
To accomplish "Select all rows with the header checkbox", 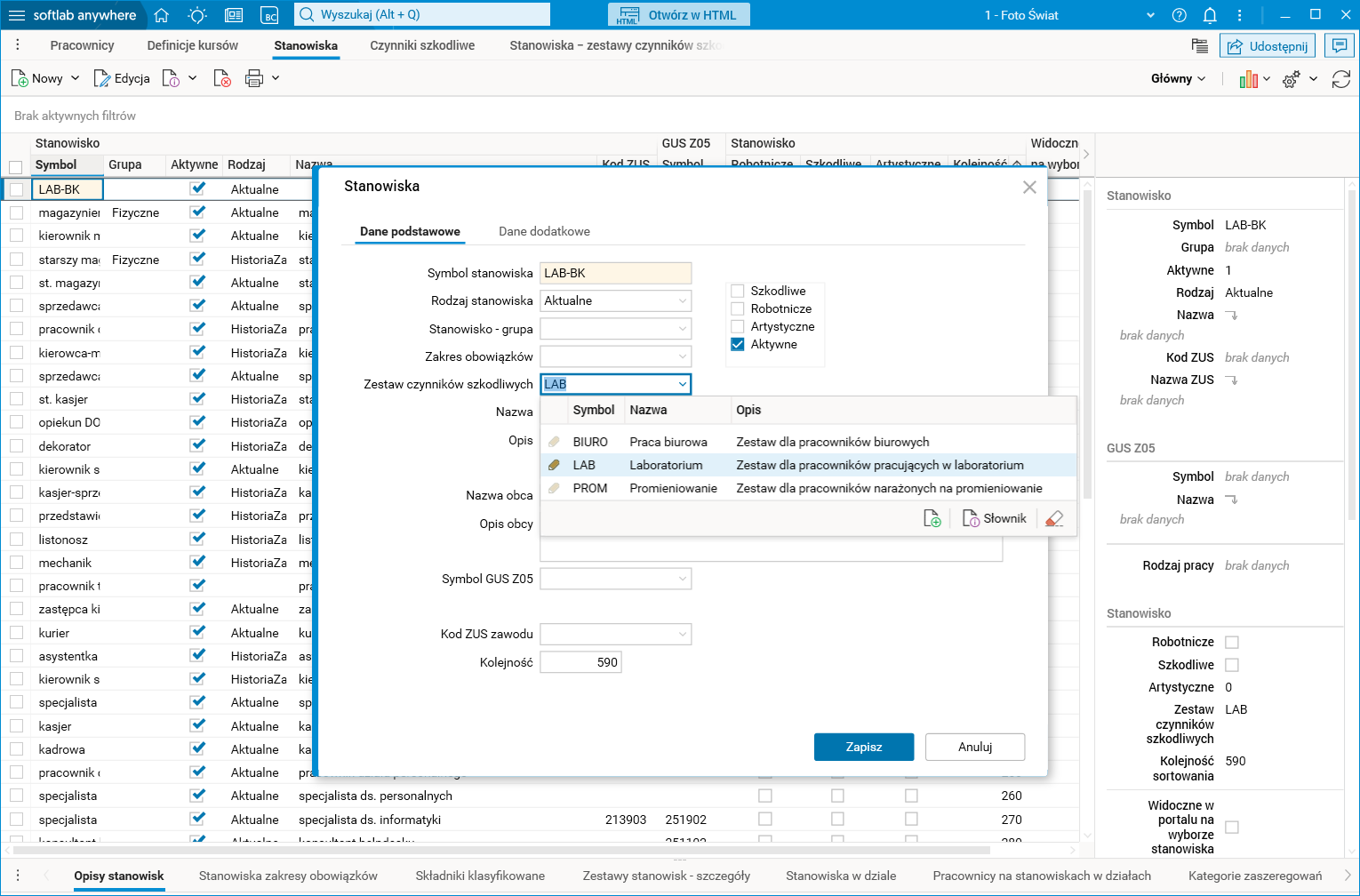I will pos(16,166).
